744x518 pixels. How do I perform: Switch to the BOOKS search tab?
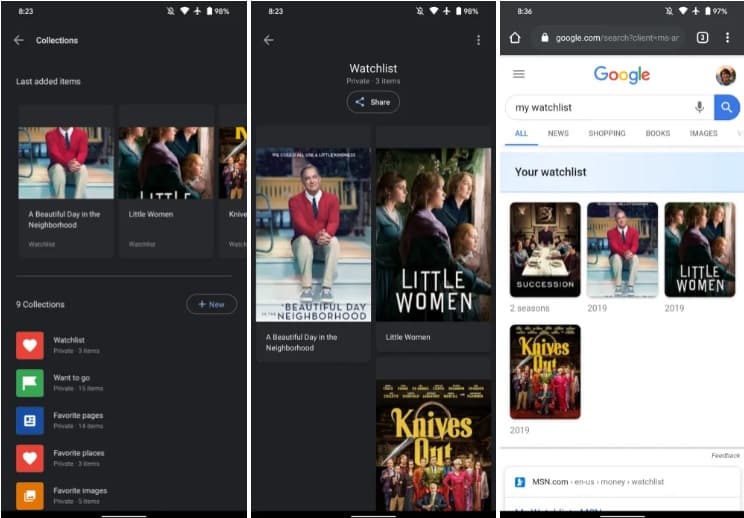click(658, 133)
